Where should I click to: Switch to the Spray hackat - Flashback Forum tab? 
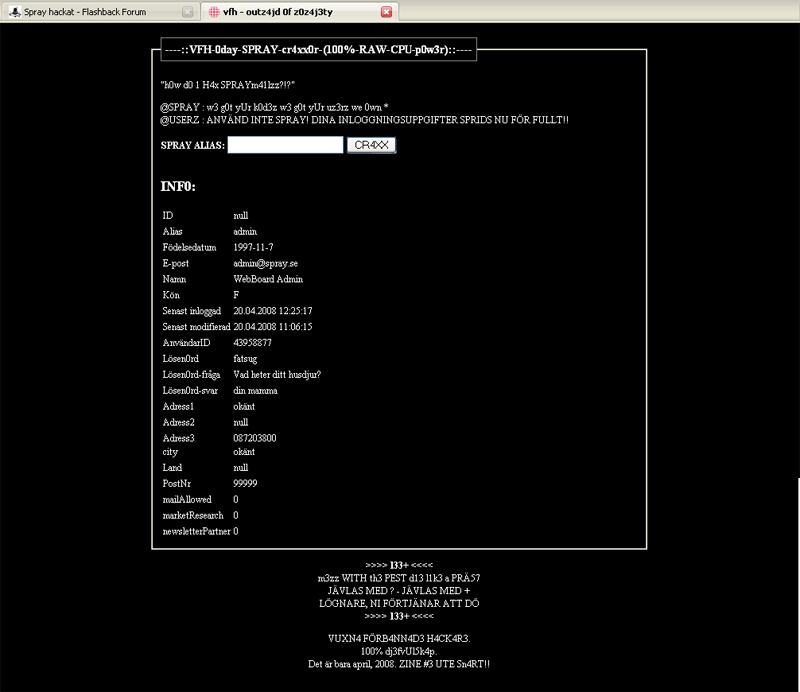click(x=95, y=10)
